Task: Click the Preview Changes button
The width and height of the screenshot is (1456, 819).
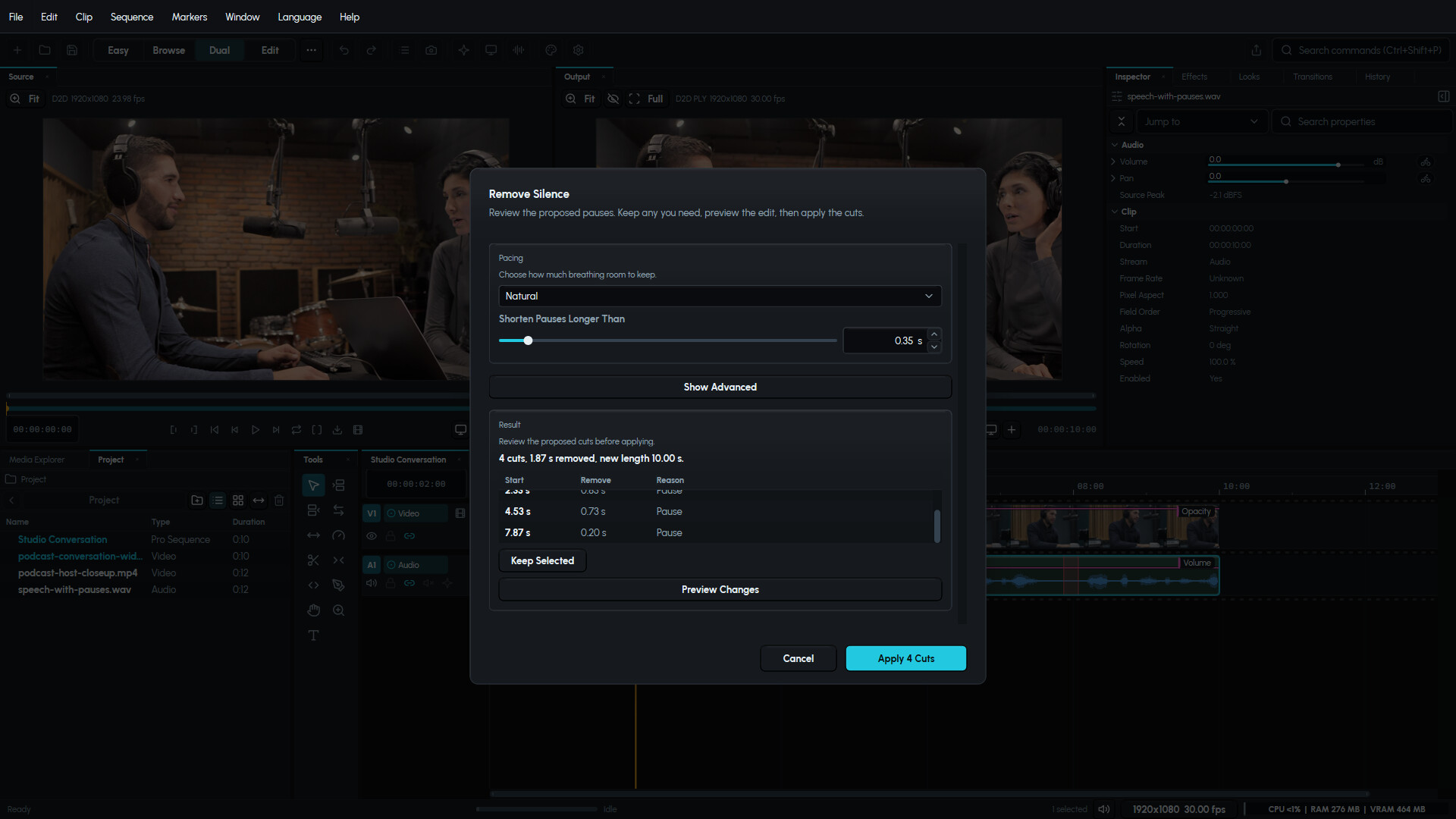Action: 720,590
